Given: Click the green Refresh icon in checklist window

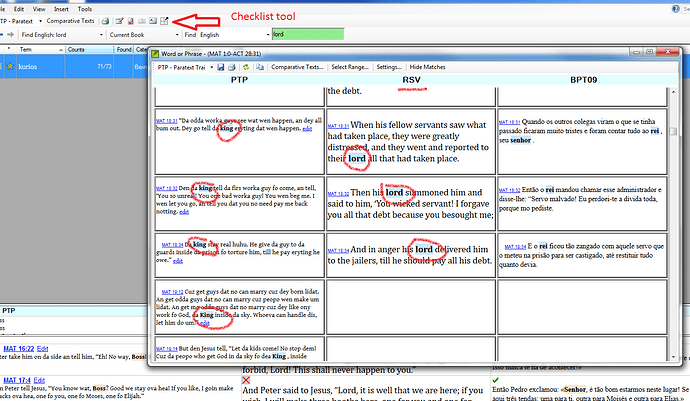Looking at the screenshot, I should pyautogui.click(x=246, y=67).
